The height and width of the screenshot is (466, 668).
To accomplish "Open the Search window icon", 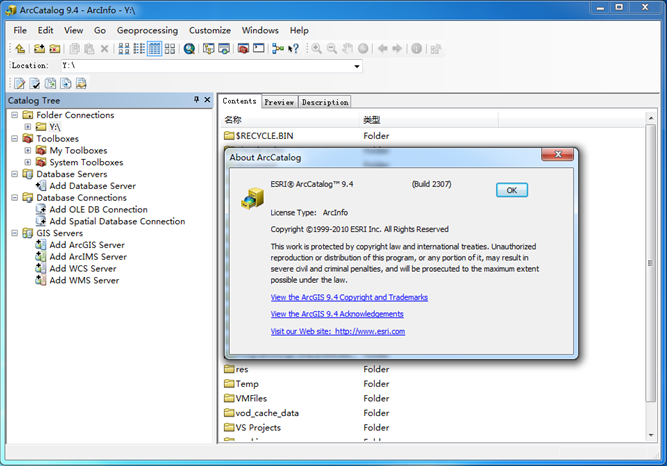I will 189,48.
